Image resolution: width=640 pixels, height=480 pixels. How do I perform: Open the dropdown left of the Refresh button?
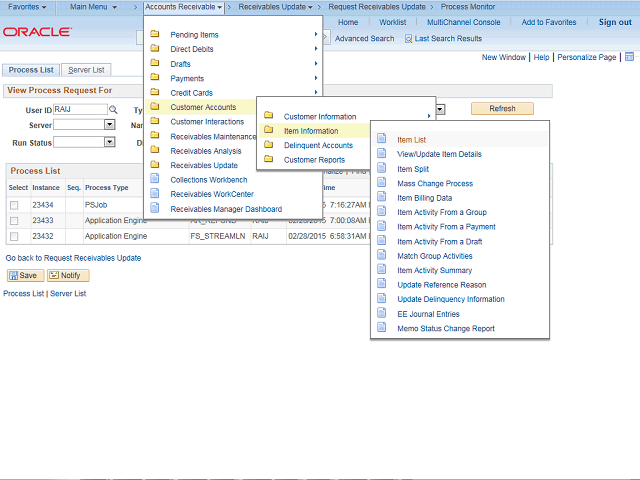pyautogui.click(x=440, y=109)
